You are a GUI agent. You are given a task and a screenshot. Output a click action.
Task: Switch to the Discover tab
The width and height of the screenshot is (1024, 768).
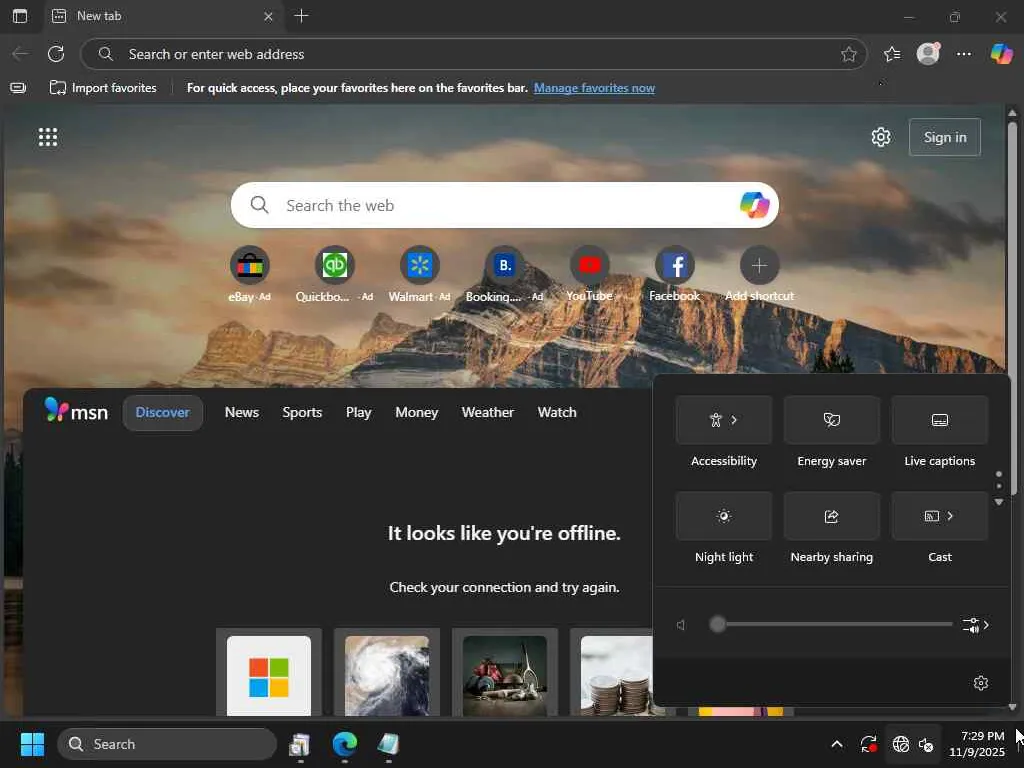tap(163, 412)
